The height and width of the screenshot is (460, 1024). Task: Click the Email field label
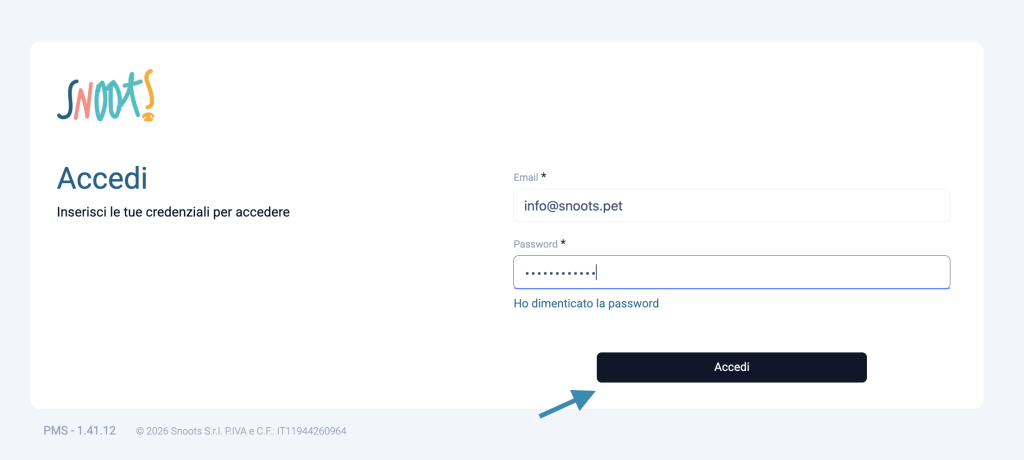click(526, 177)
